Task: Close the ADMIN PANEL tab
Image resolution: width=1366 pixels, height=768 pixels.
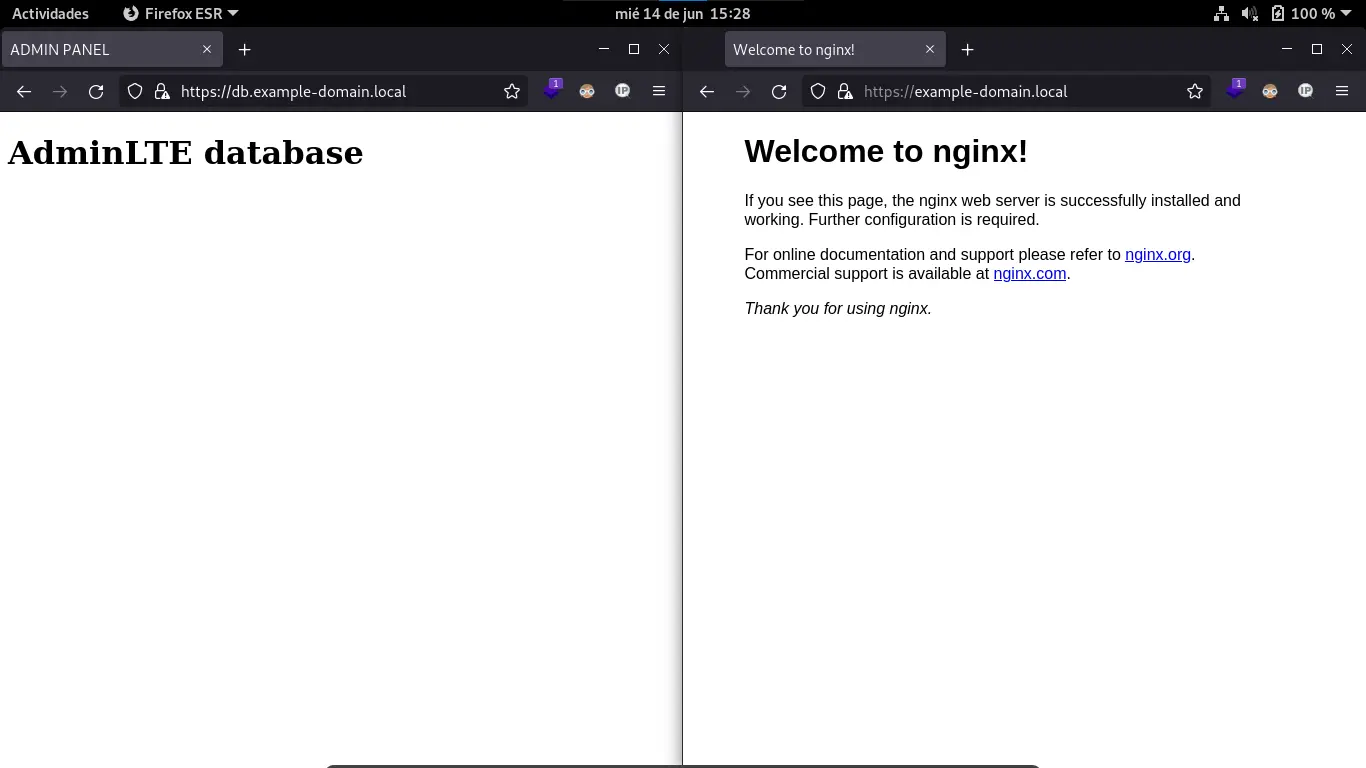Action: [207, 49]
